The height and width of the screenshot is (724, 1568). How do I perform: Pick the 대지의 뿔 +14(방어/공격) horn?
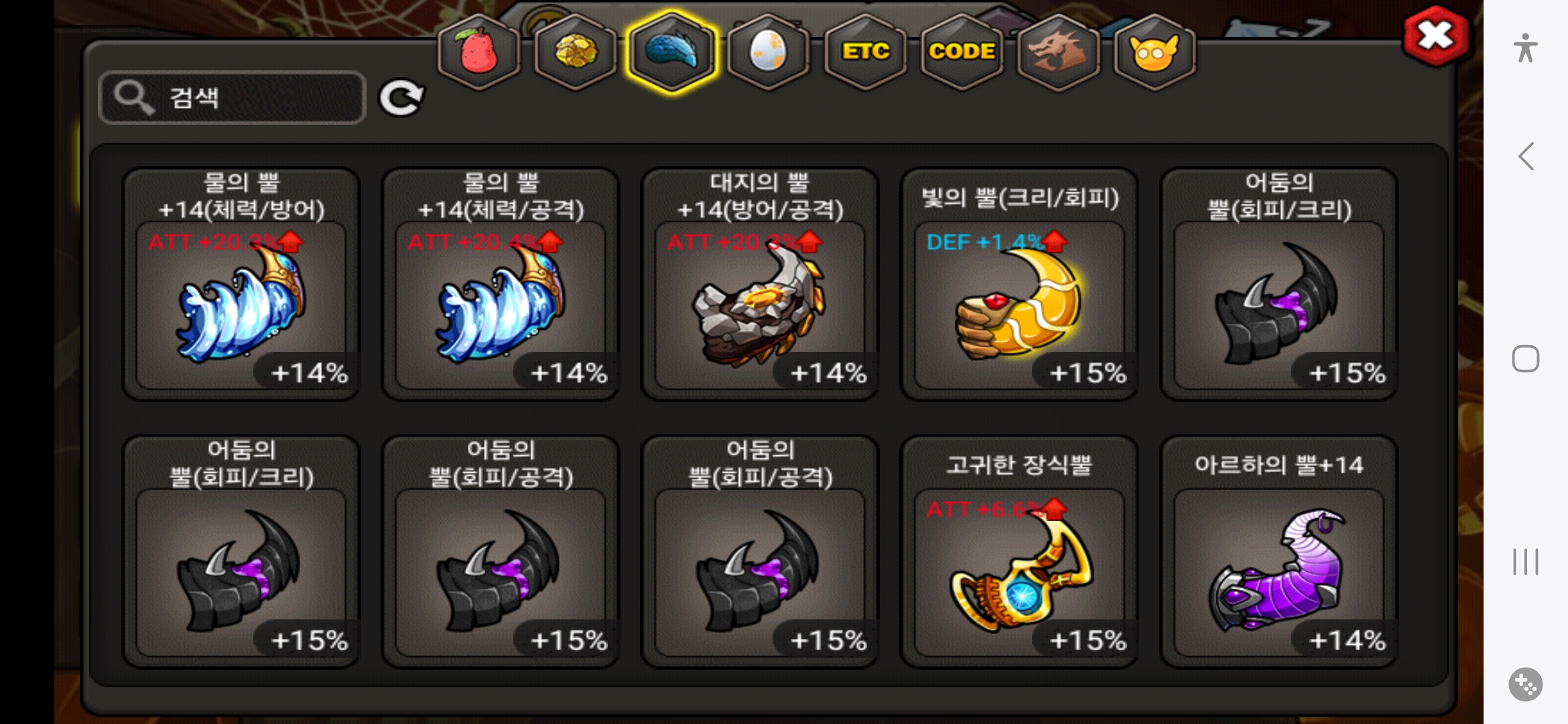click(x=760, y=284)
